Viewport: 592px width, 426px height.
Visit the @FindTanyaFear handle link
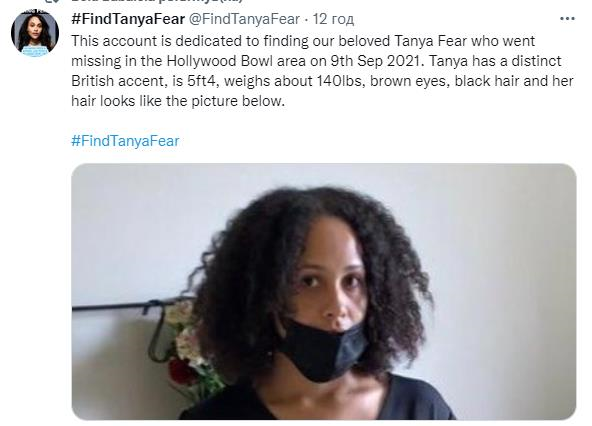[244, 19]
